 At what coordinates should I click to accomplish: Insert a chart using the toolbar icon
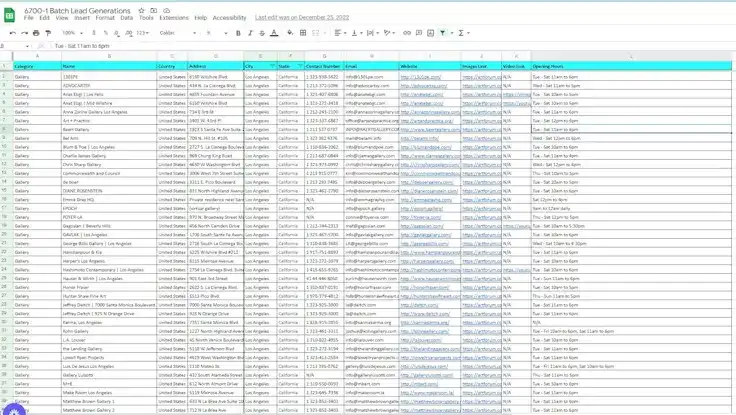[430, 33]
